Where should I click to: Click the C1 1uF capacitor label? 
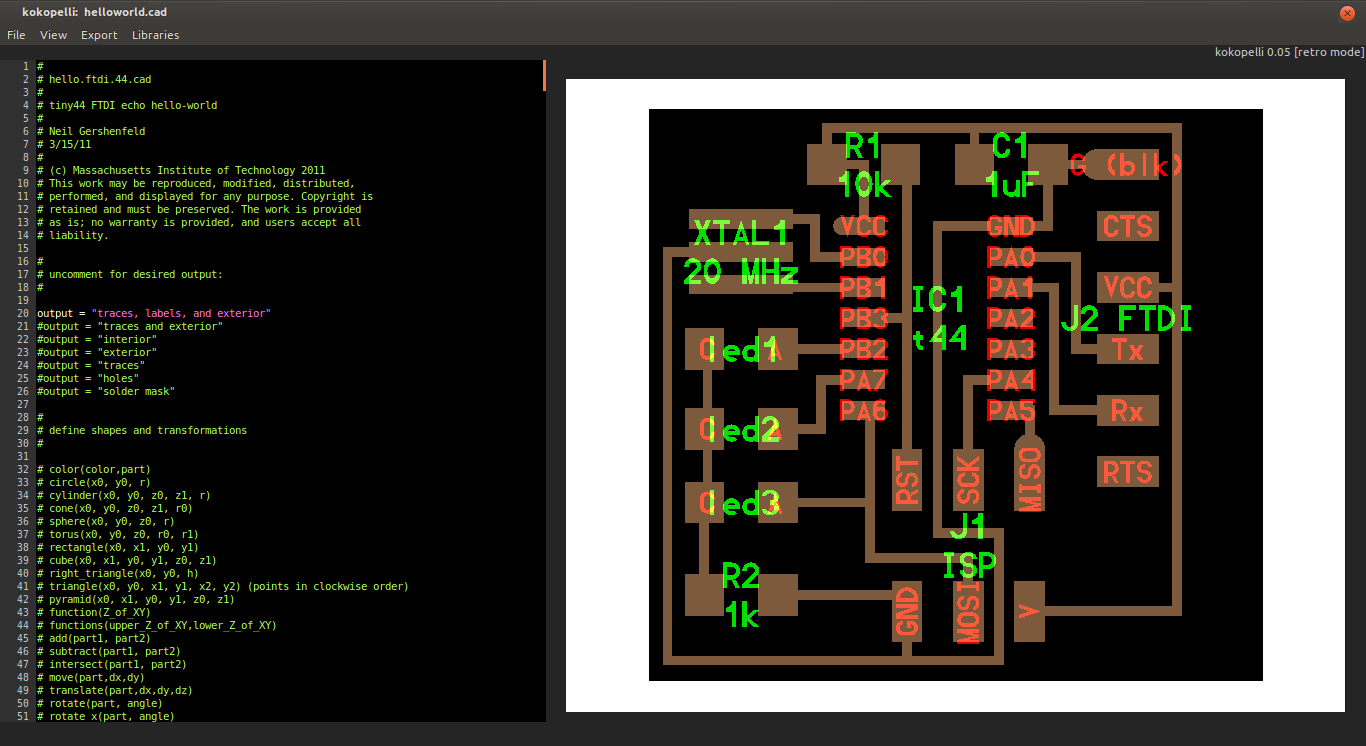[x=1012, y=165]
